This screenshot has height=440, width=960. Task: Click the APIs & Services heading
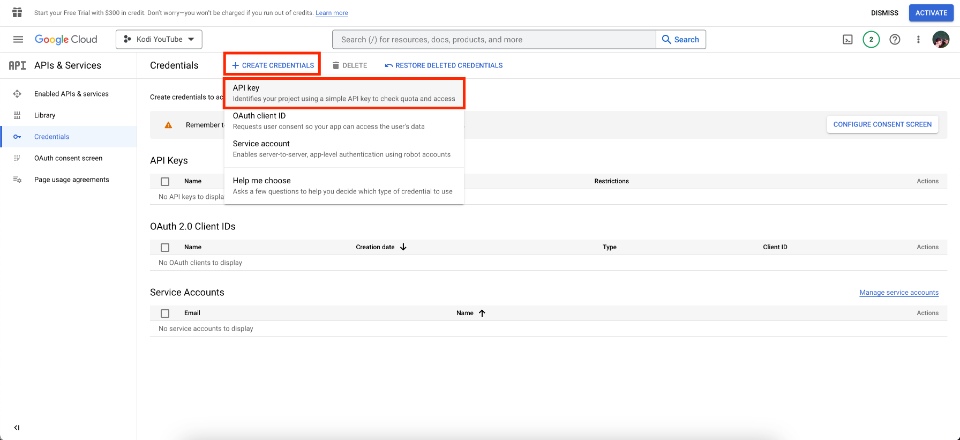(x=67, y=65)
